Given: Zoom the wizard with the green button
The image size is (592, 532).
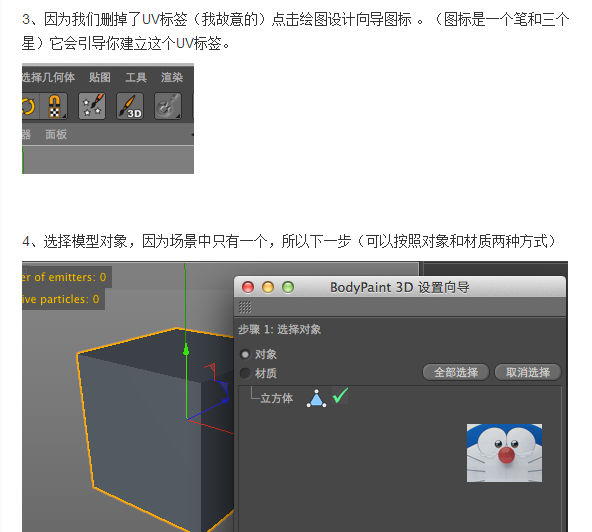Looking at the screenshot, I should tap(288, 287).
